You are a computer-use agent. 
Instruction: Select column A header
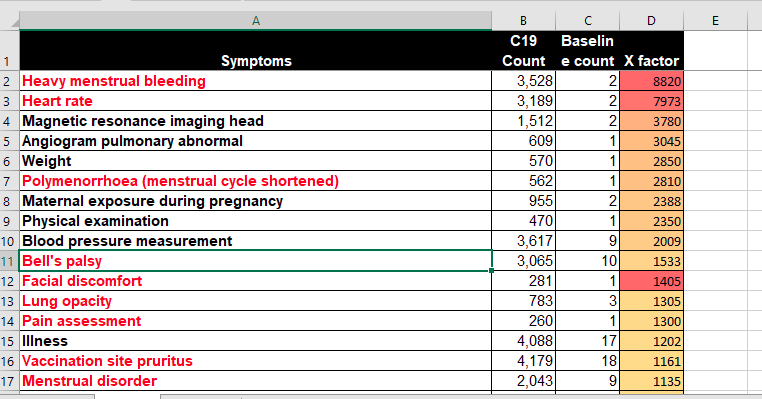pos(256,20)
